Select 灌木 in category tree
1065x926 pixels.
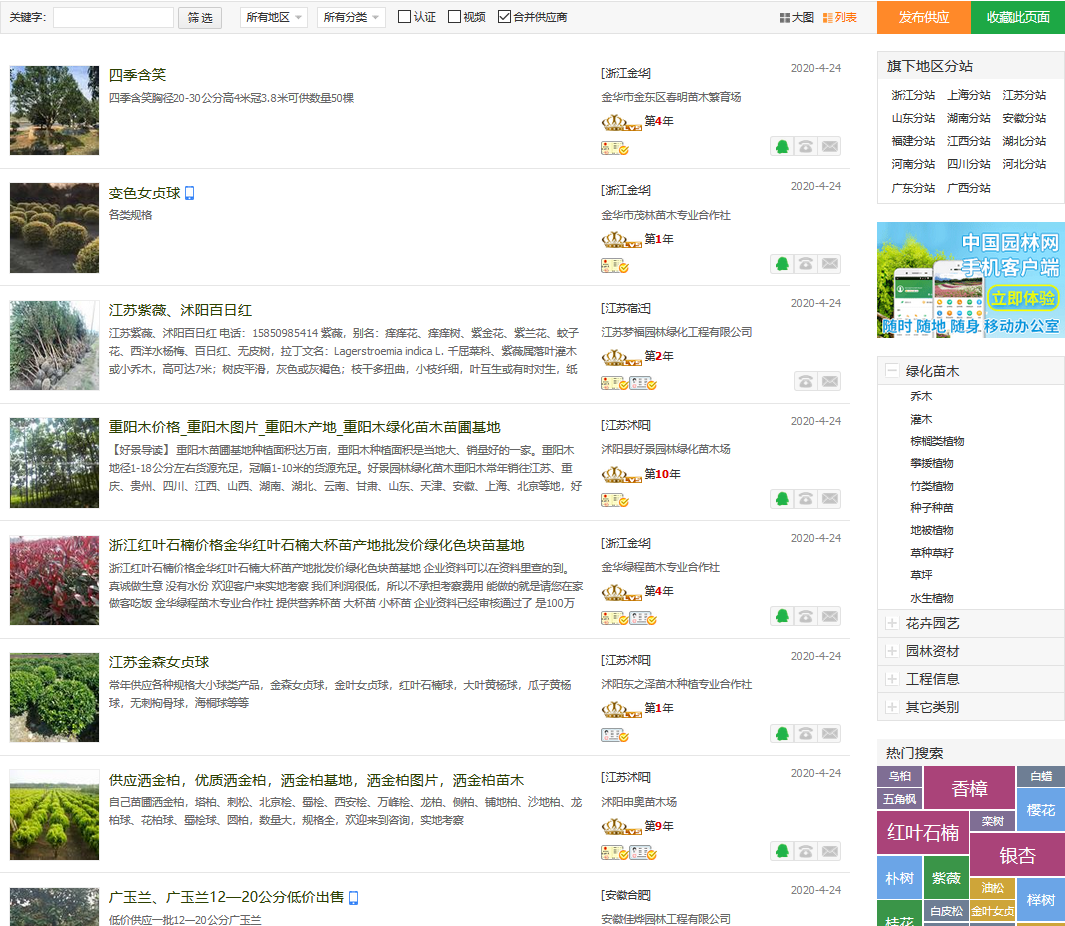point(921,419)
